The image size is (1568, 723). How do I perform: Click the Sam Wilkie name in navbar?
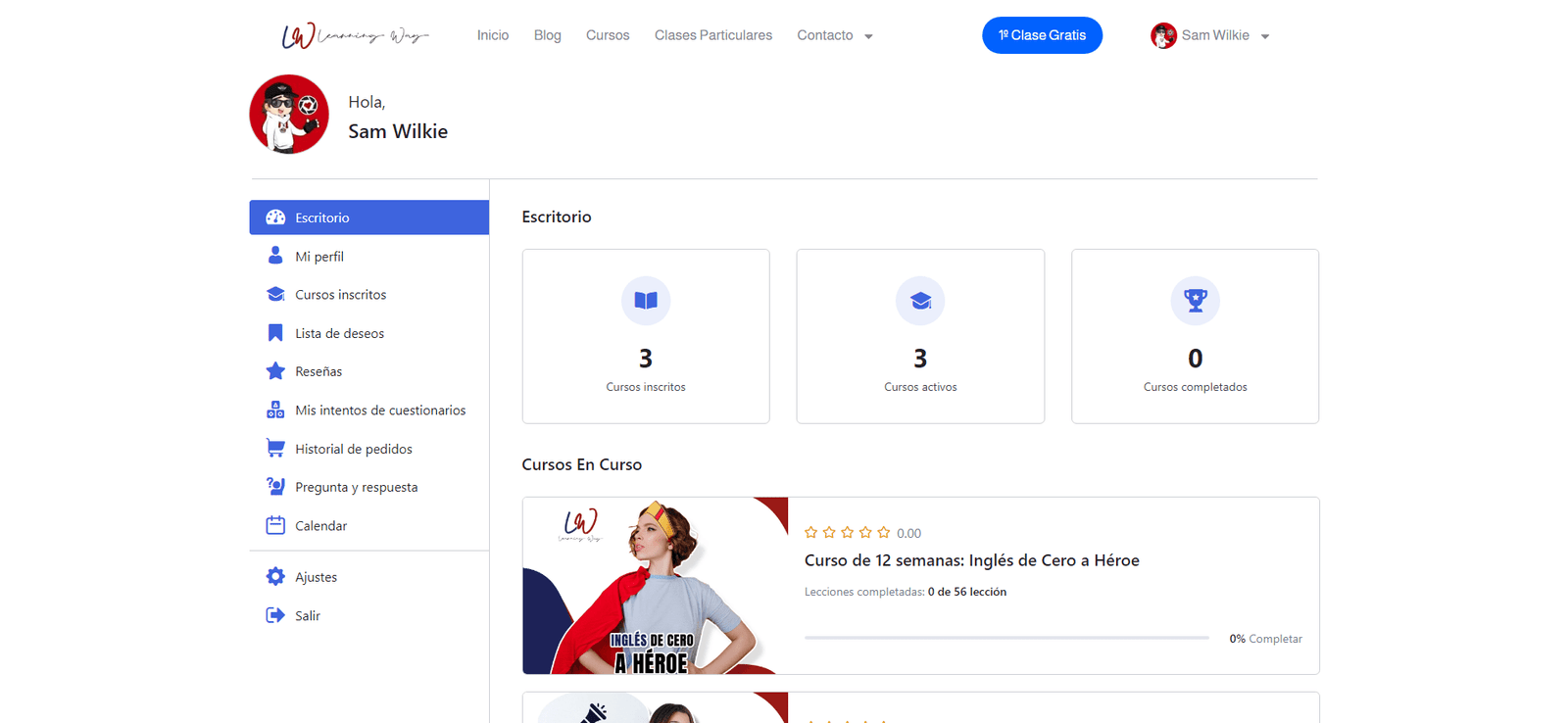pyautogui.click(x=1215, y=35)
